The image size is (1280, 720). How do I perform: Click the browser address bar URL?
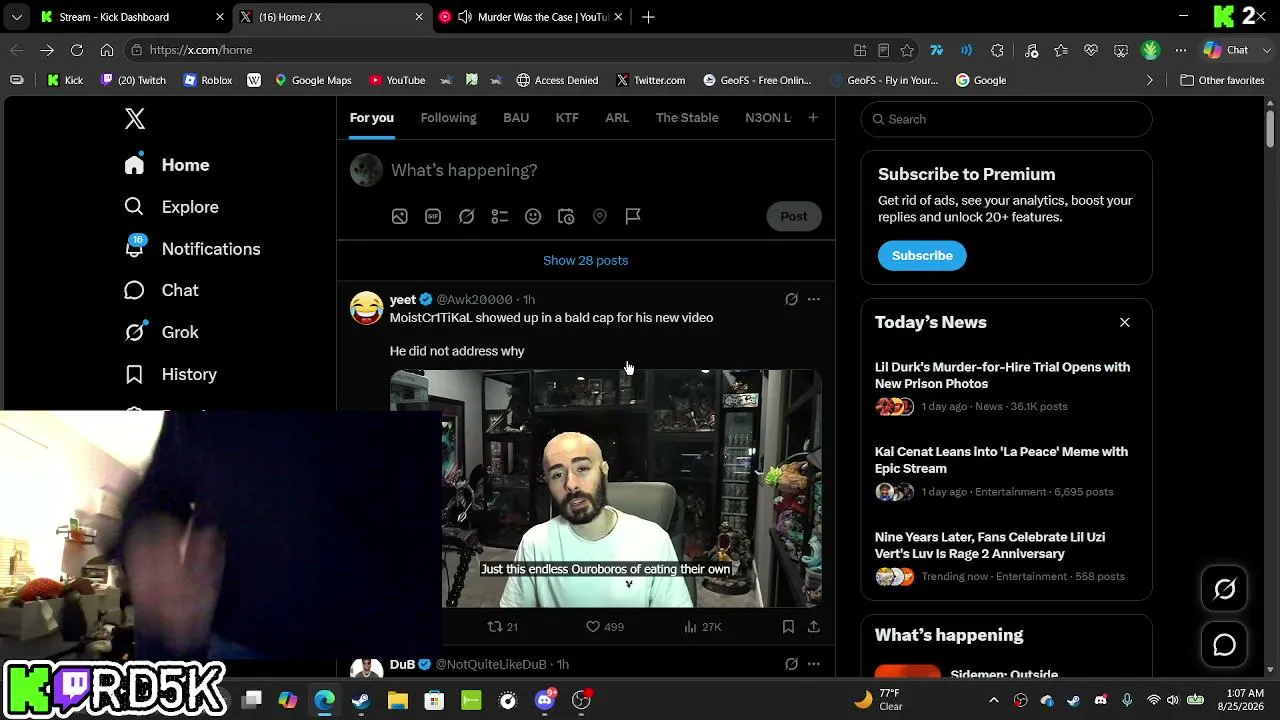tap(200, 50)
